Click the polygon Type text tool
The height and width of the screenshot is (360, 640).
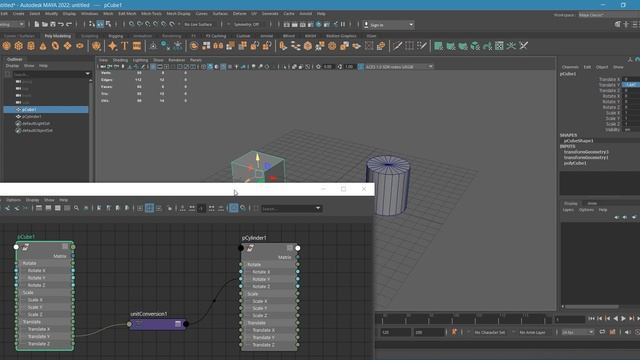point(124,46)
